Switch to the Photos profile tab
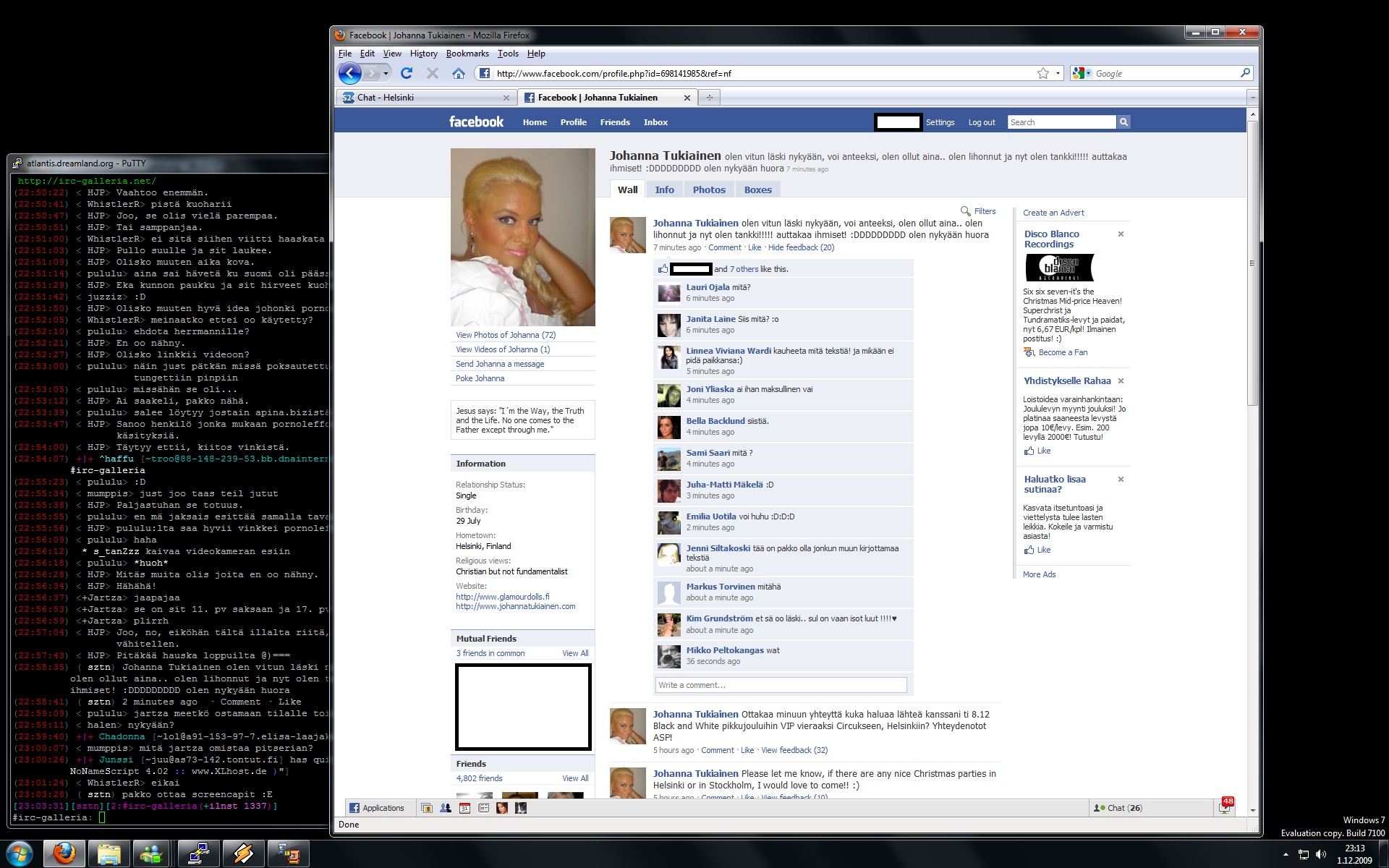Image resolution: width=1389 pixels, height=868 pixels. pyautogui.click(x=708, y=190)
